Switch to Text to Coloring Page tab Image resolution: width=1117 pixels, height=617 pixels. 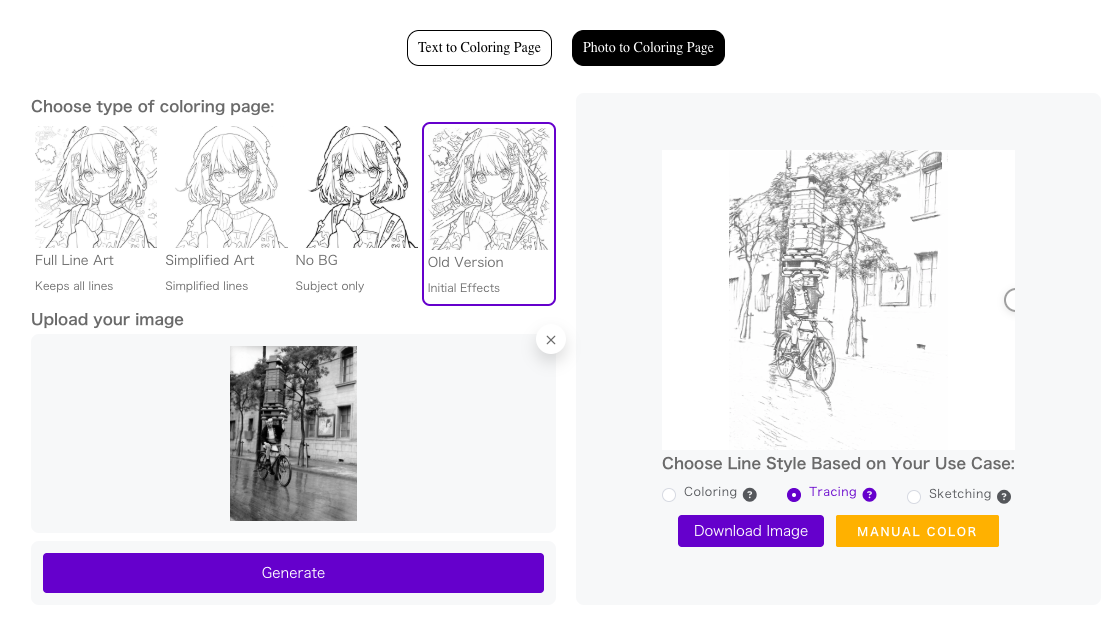pos(479,48)
